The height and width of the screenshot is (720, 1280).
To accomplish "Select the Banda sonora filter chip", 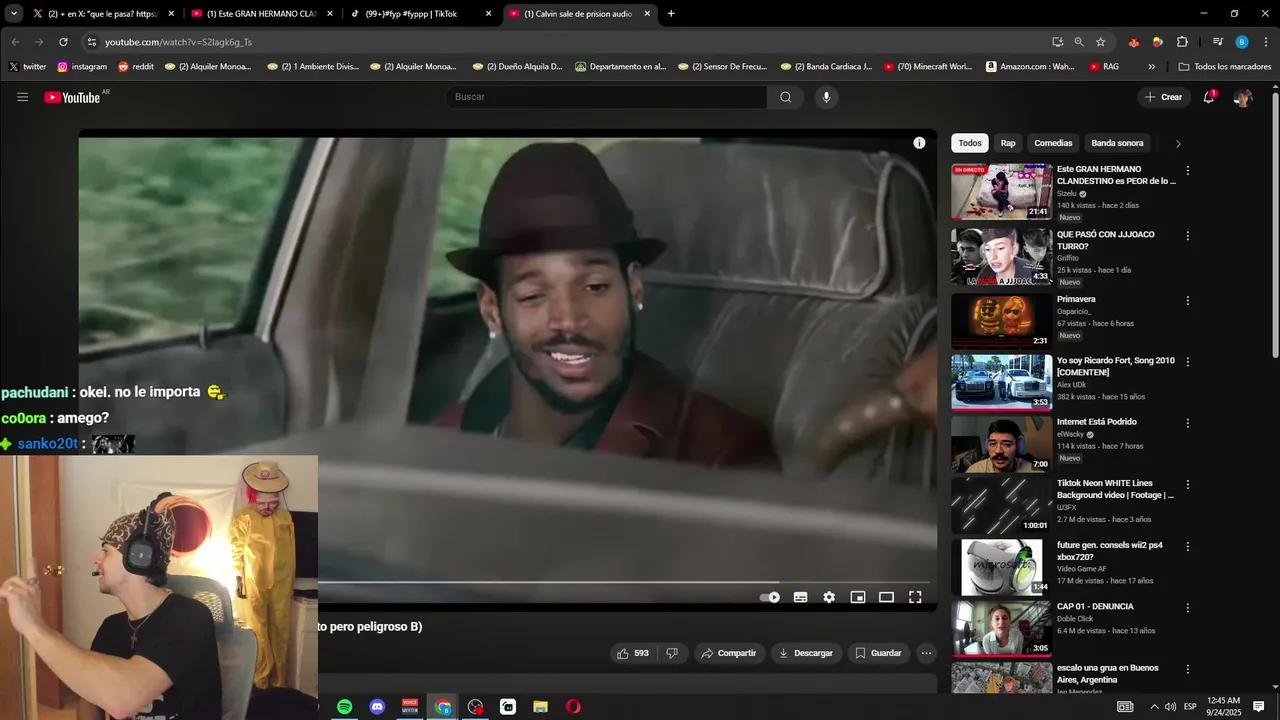I will point(1117,143).
